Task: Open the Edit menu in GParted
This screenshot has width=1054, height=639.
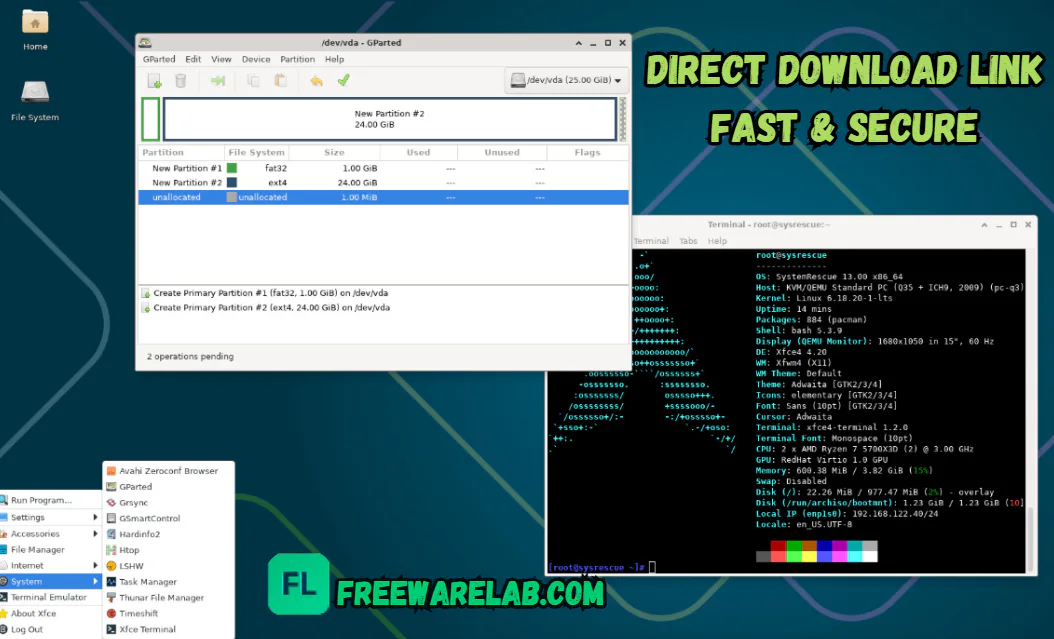Action: pos(193,59)
